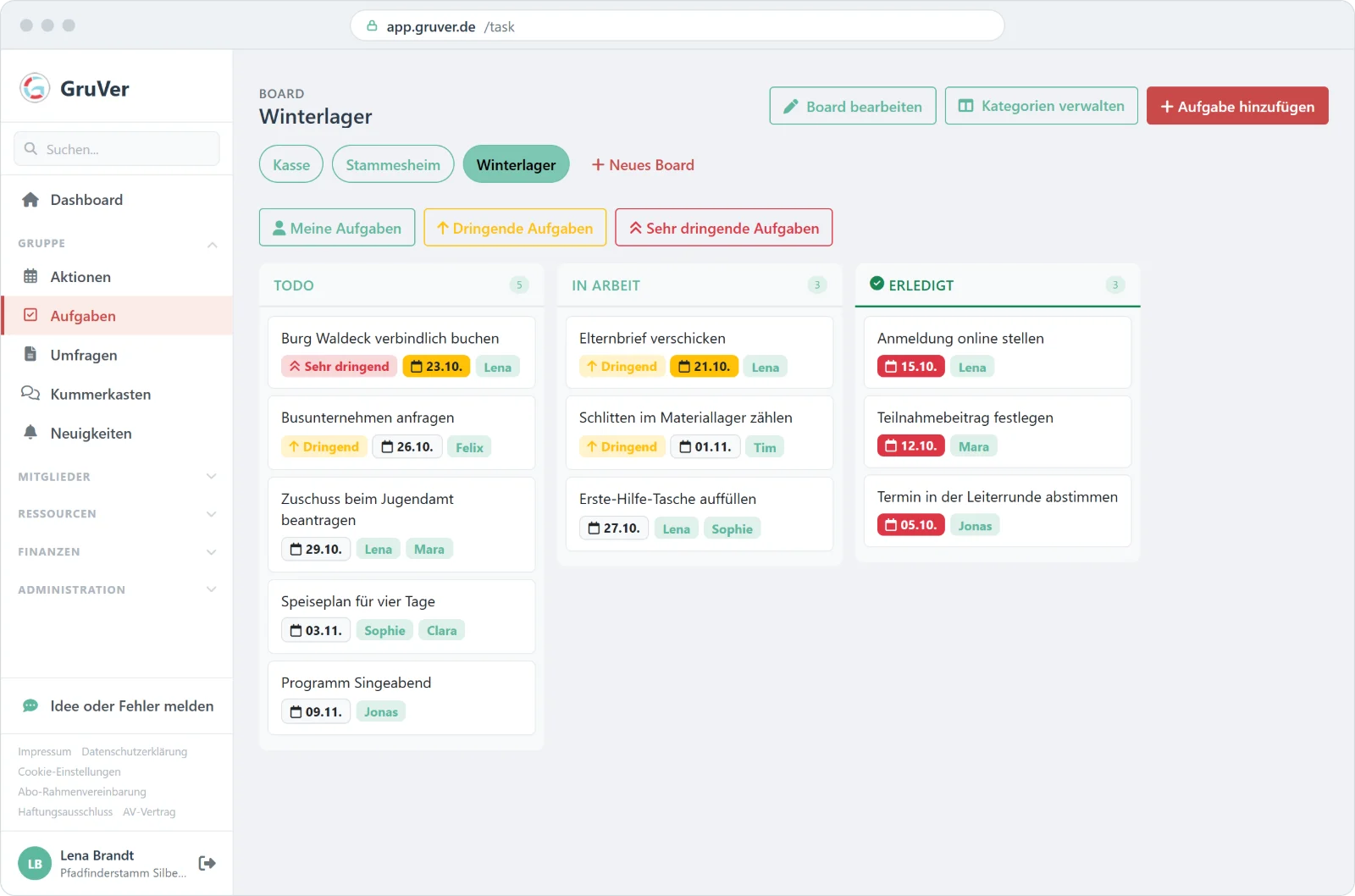
Task: Open the Impressum link
Action: point(45,751)
